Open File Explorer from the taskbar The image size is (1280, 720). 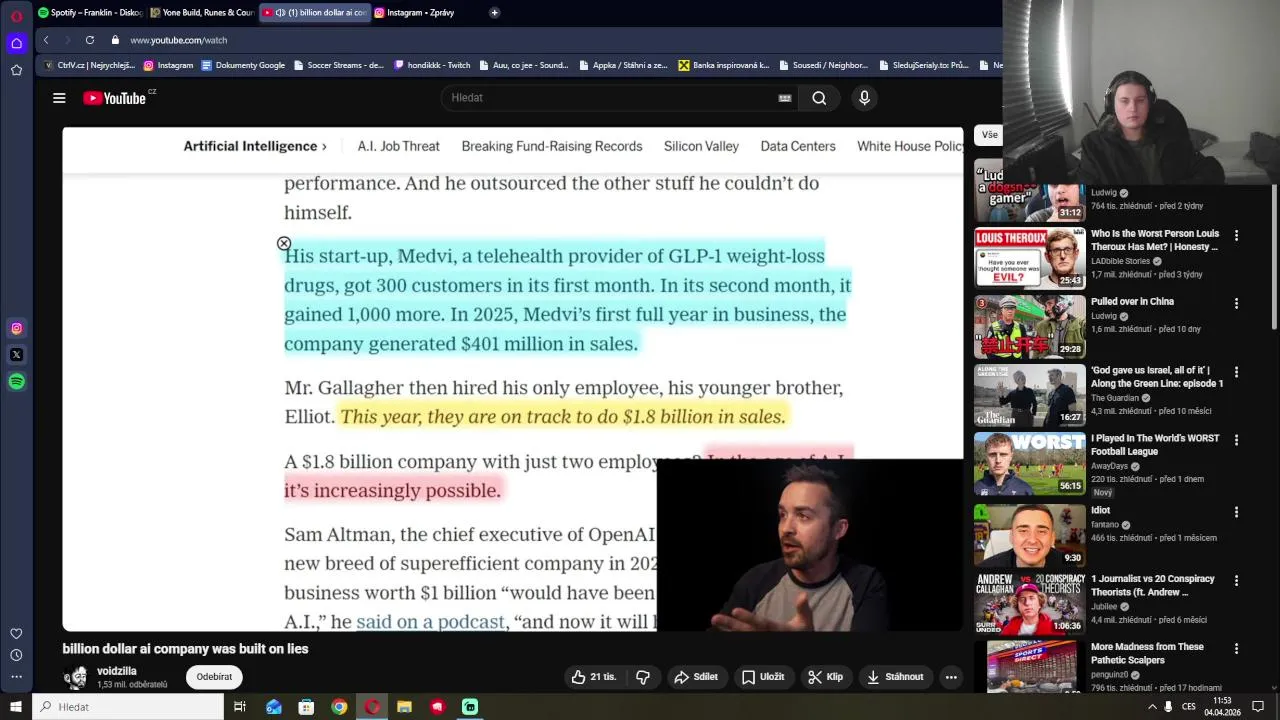pos(404,707)
